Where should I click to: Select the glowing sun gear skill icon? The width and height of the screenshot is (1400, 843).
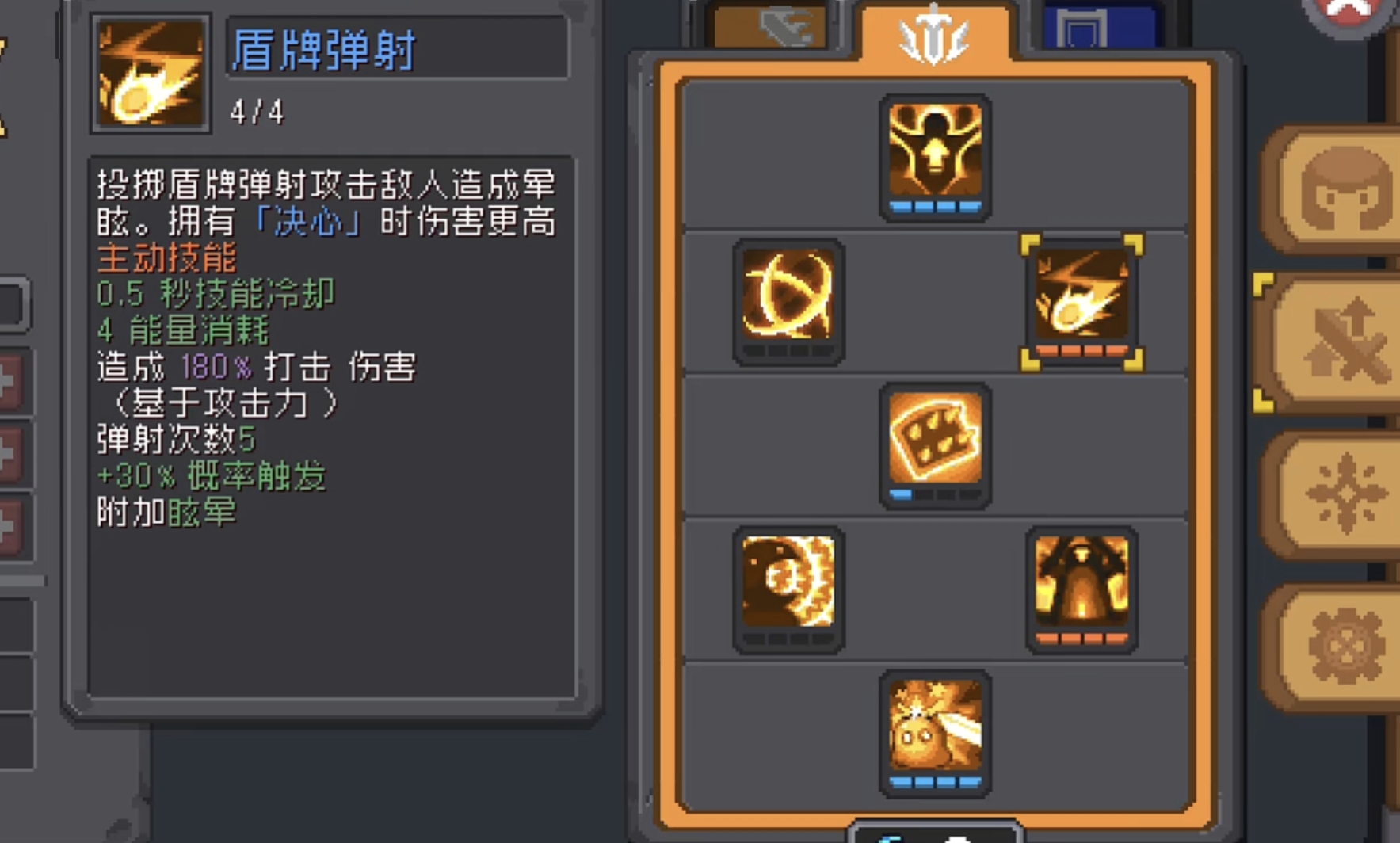point(788,589)
